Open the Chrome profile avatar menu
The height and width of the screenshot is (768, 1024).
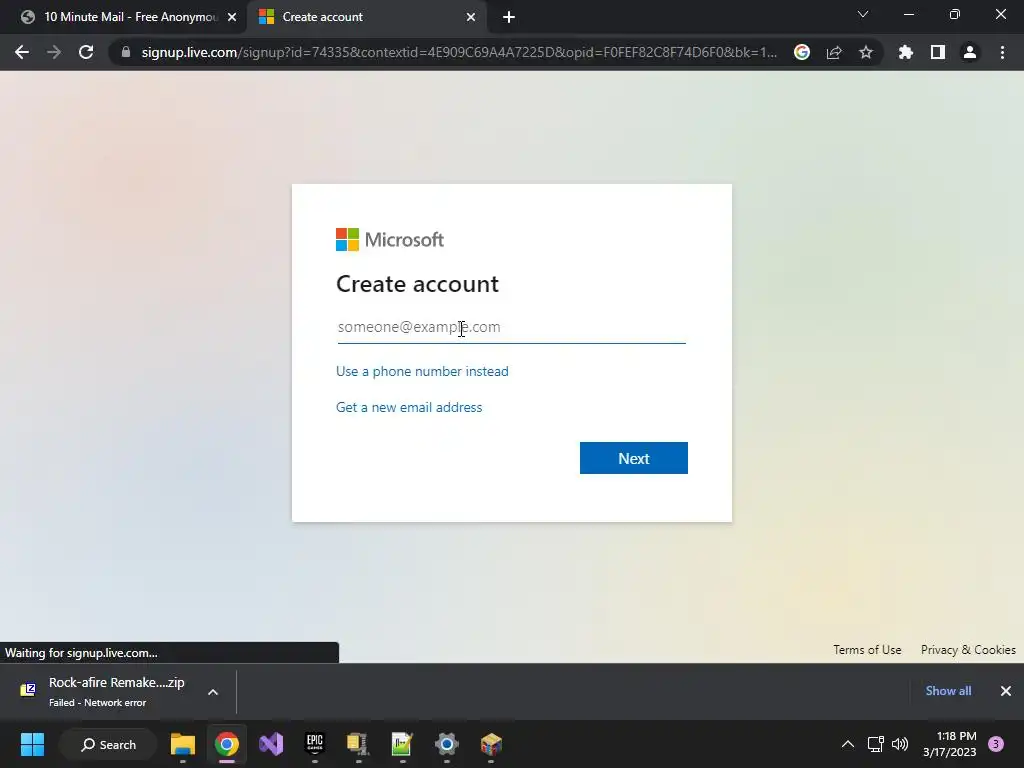click(x=970, y=52)
